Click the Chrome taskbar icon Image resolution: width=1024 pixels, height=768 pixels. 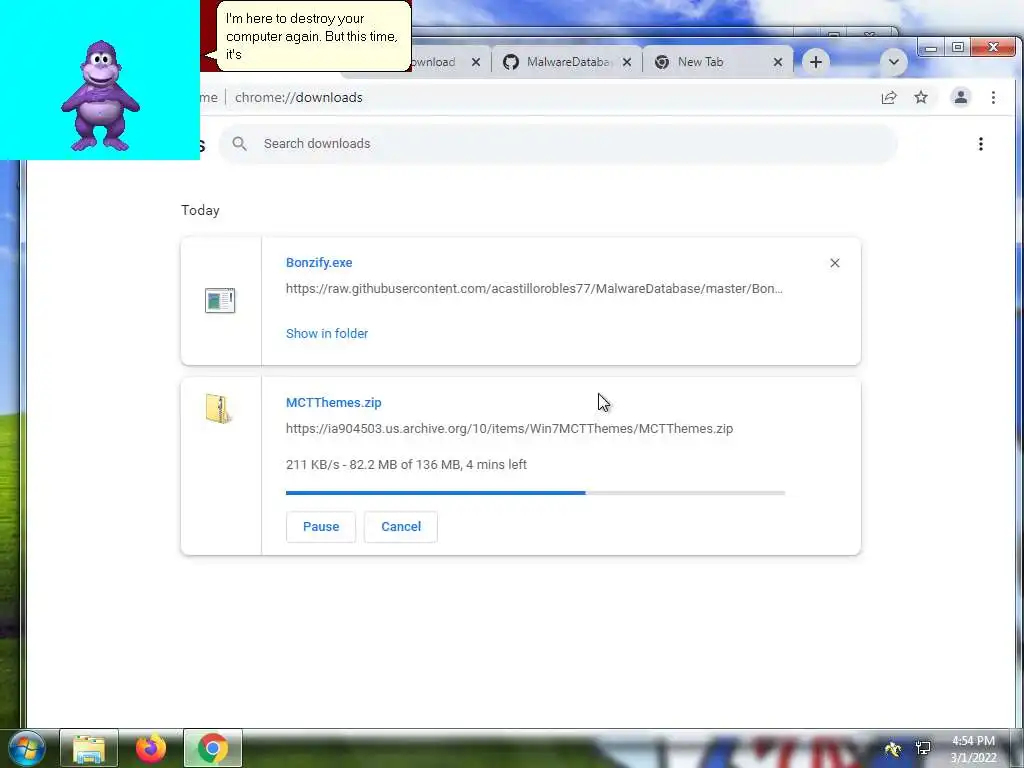213,748
